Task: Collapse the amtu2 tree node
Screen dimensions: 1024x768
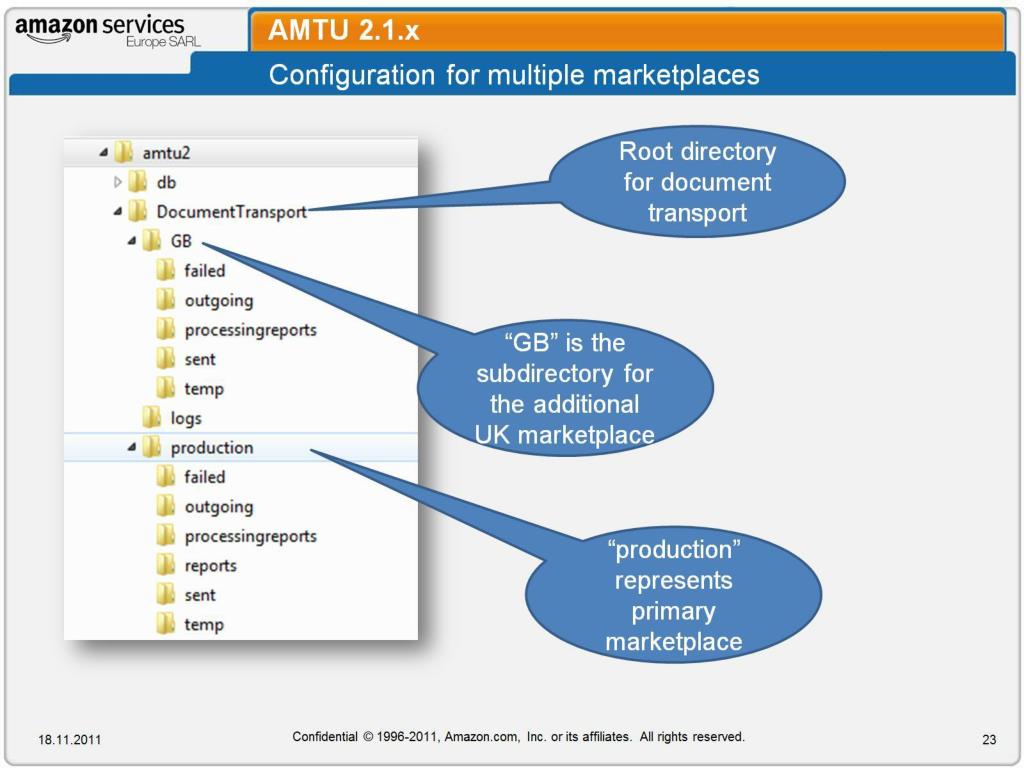Action: [x=103, y=152]
